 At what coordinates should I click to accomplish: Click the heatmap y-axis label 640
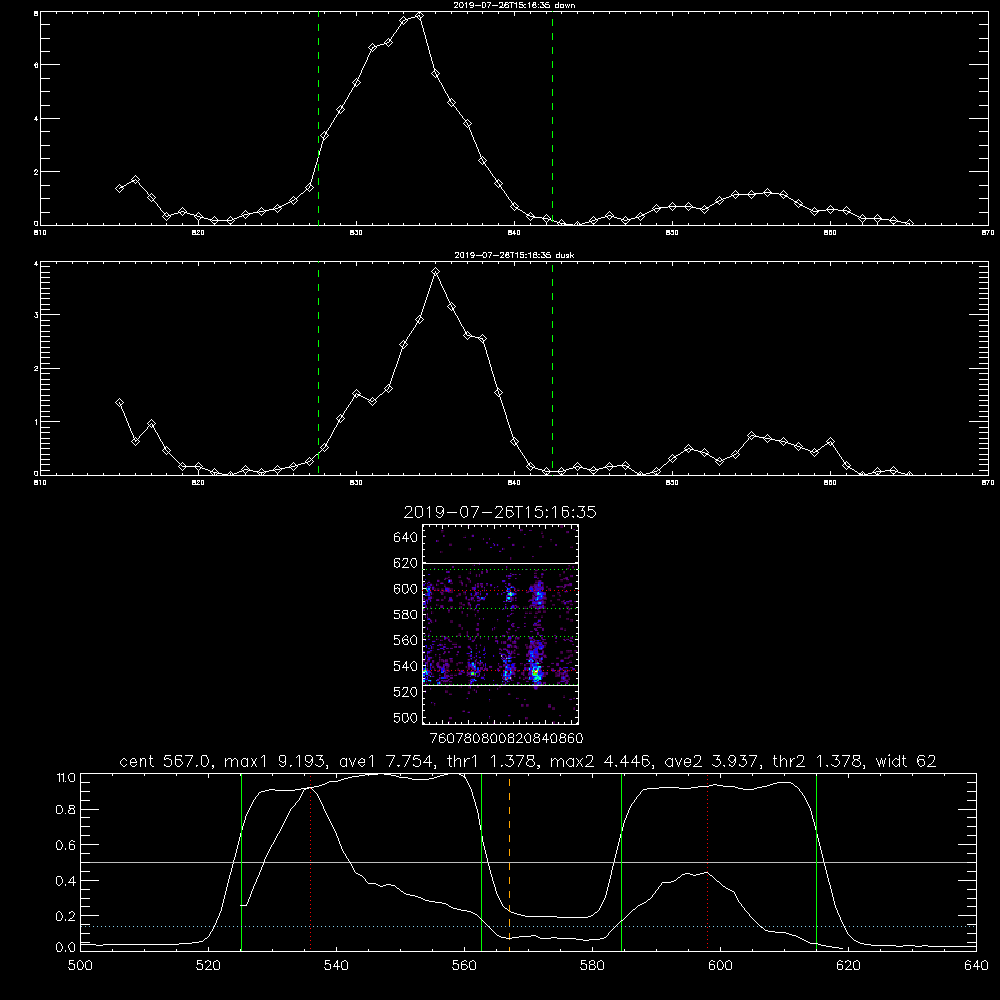click(x=405, y=537)
